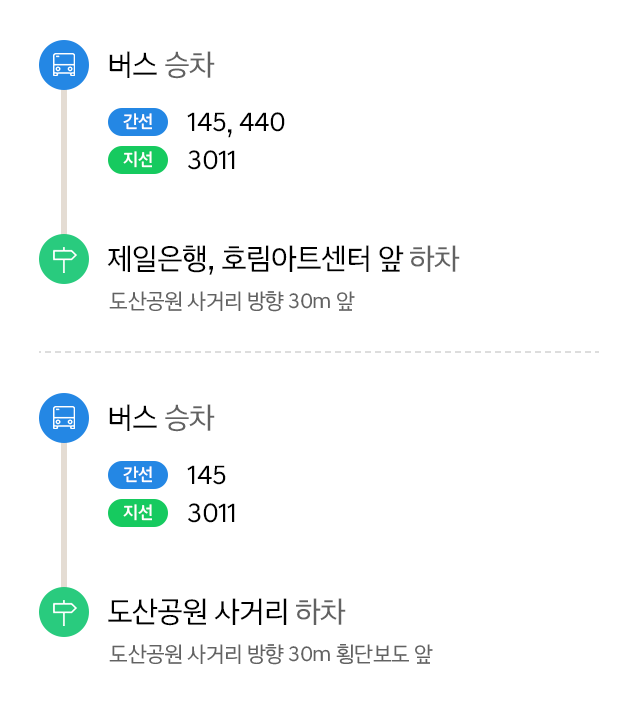Image resolution: width=638 pixels, height=705 pixels.
Task: Tap the second 버스 승차 heading
Action: [x=161, y=418]
